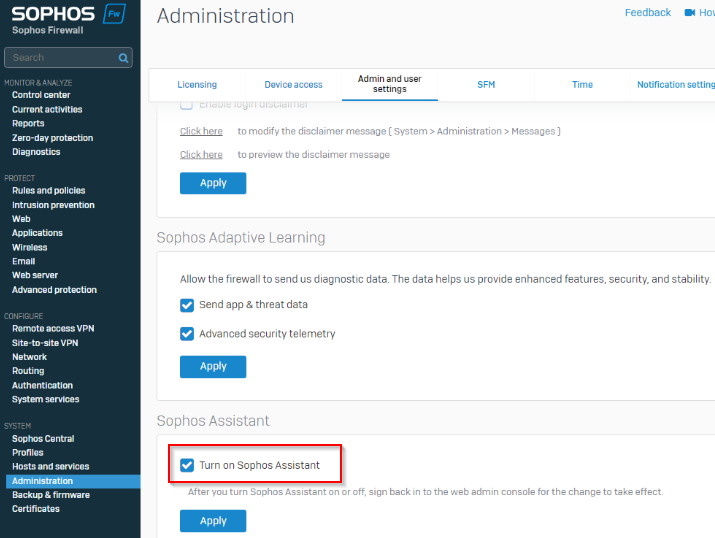Open Zero-day protection
This screenshot has width=715, height=538.
click(52, 138)
